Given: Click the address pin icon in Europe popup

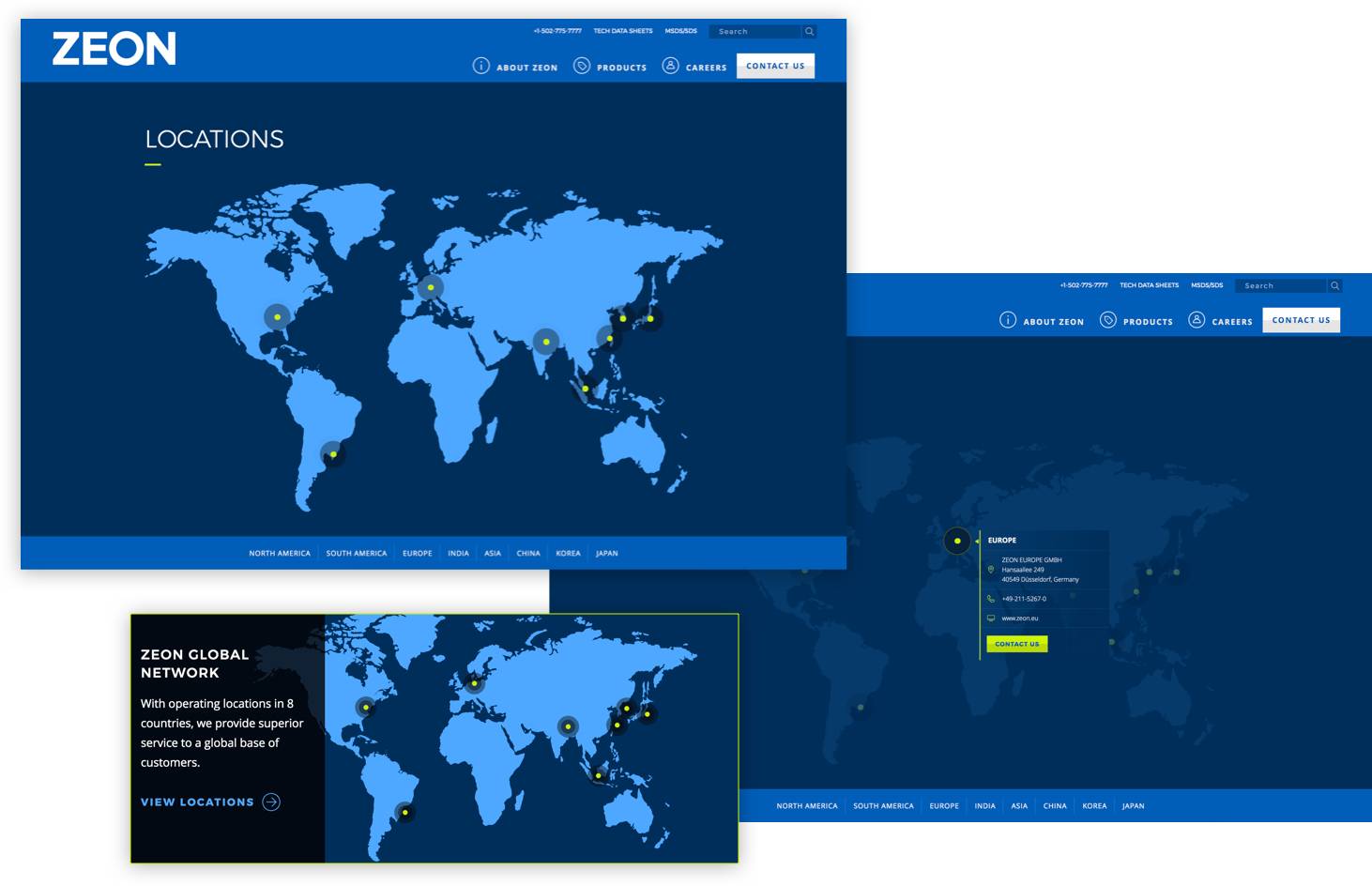Looking at the screenshot, I should click(x=991, y=570).
